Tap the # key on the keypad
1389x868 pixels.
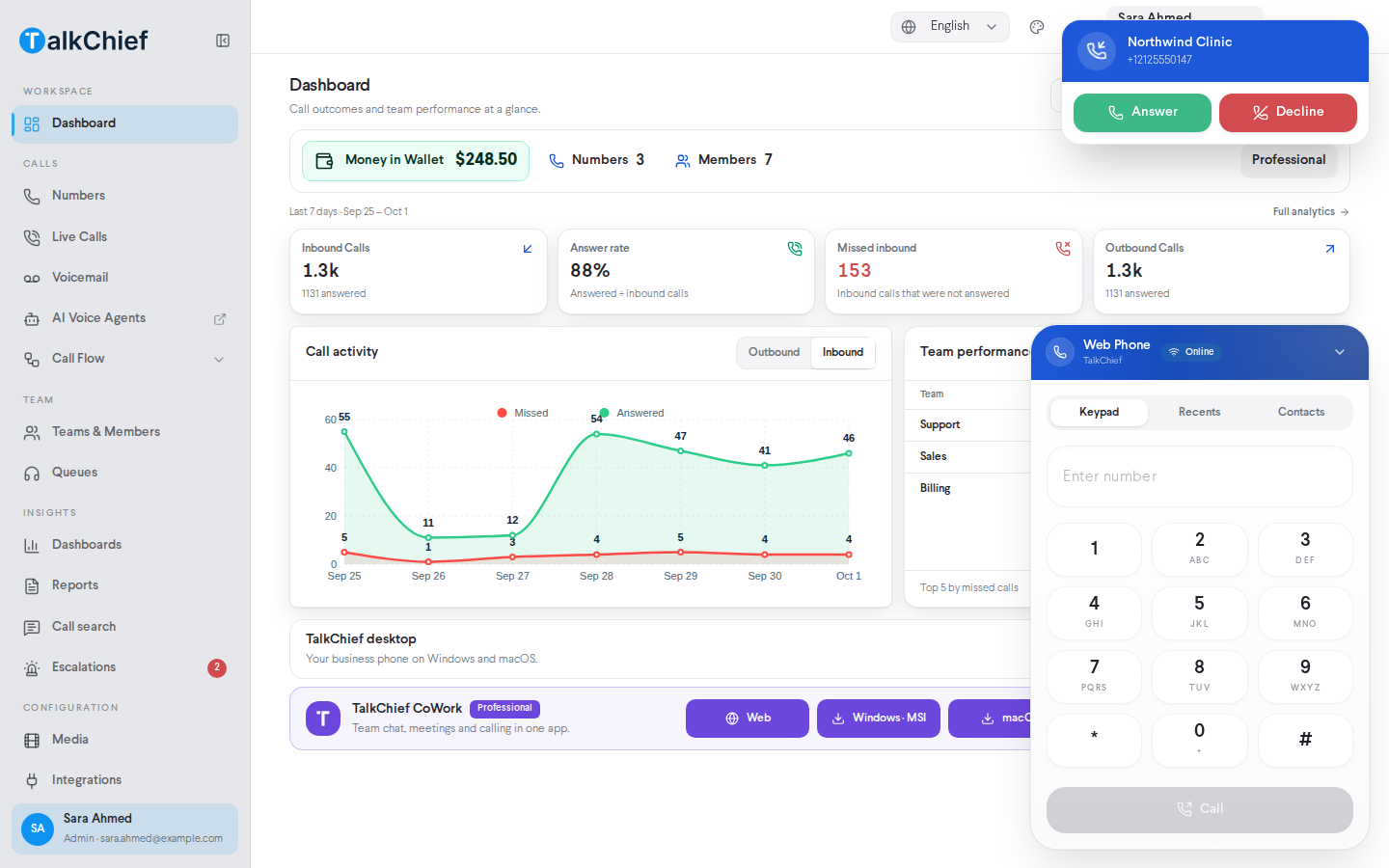point(1305,741)
